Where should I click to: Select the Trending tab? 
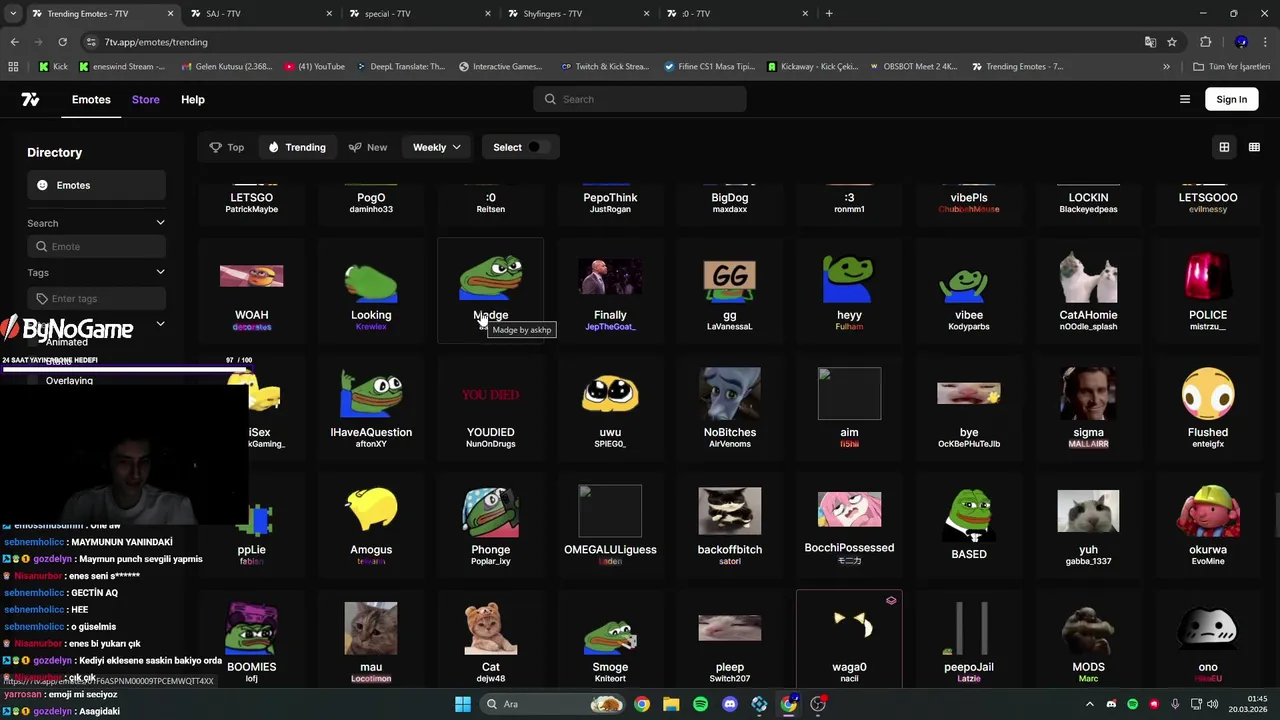(x=297, y=147)
